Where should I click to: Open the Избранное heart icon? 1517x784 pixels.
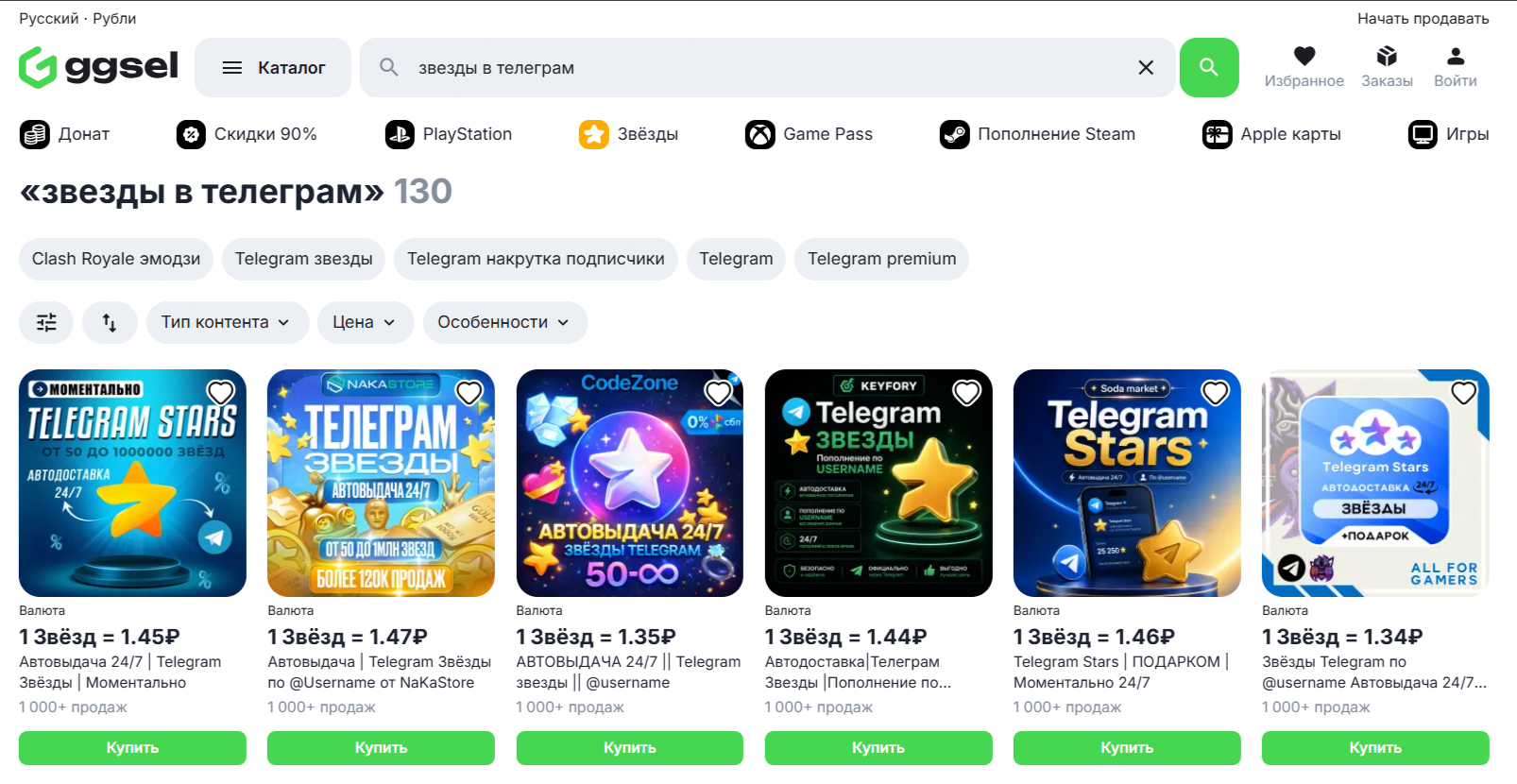click(1304, 57)
